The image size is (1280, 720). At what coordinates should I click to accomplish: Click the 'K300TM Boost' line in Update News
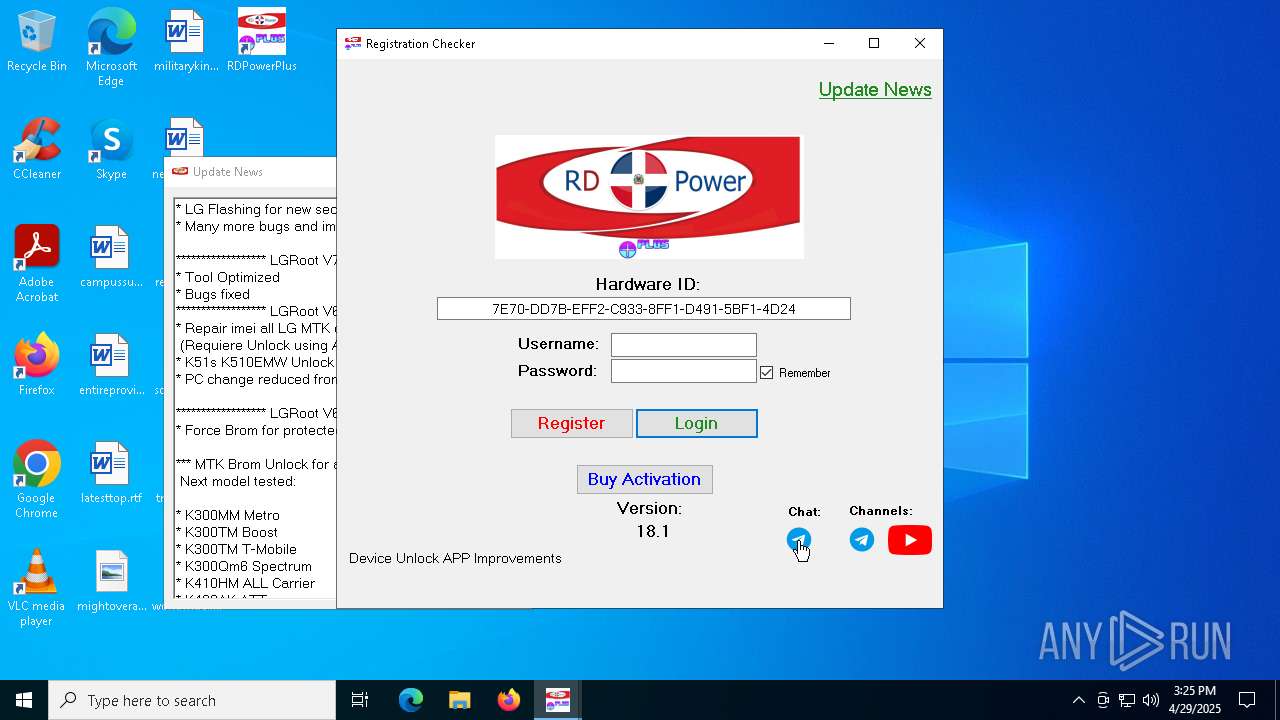[226, 532]
